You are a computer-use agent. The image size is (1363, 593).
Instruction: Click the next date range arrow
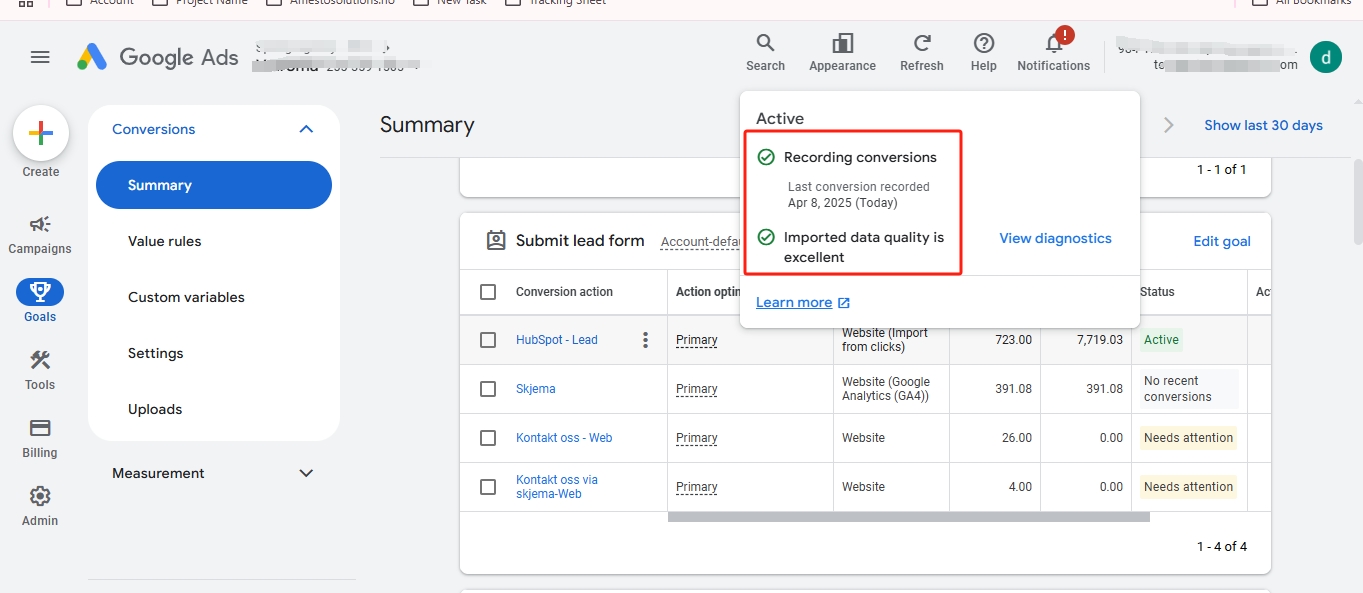pyautogui.click(x=1168, y=125)
